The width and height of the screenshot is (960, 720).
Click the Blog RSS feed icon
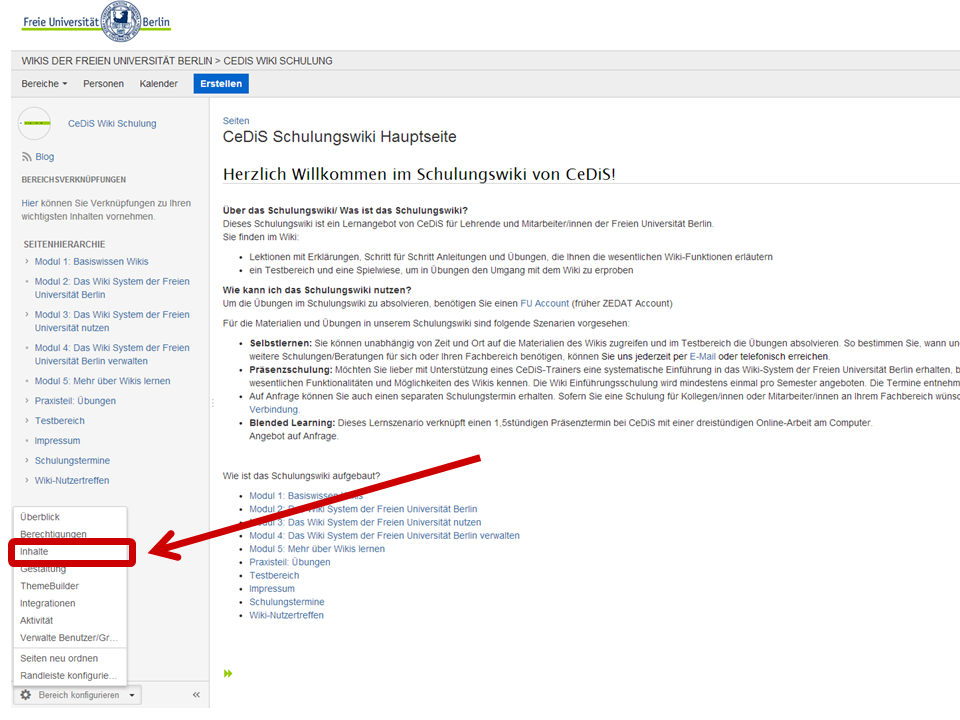tap(26, 157)
